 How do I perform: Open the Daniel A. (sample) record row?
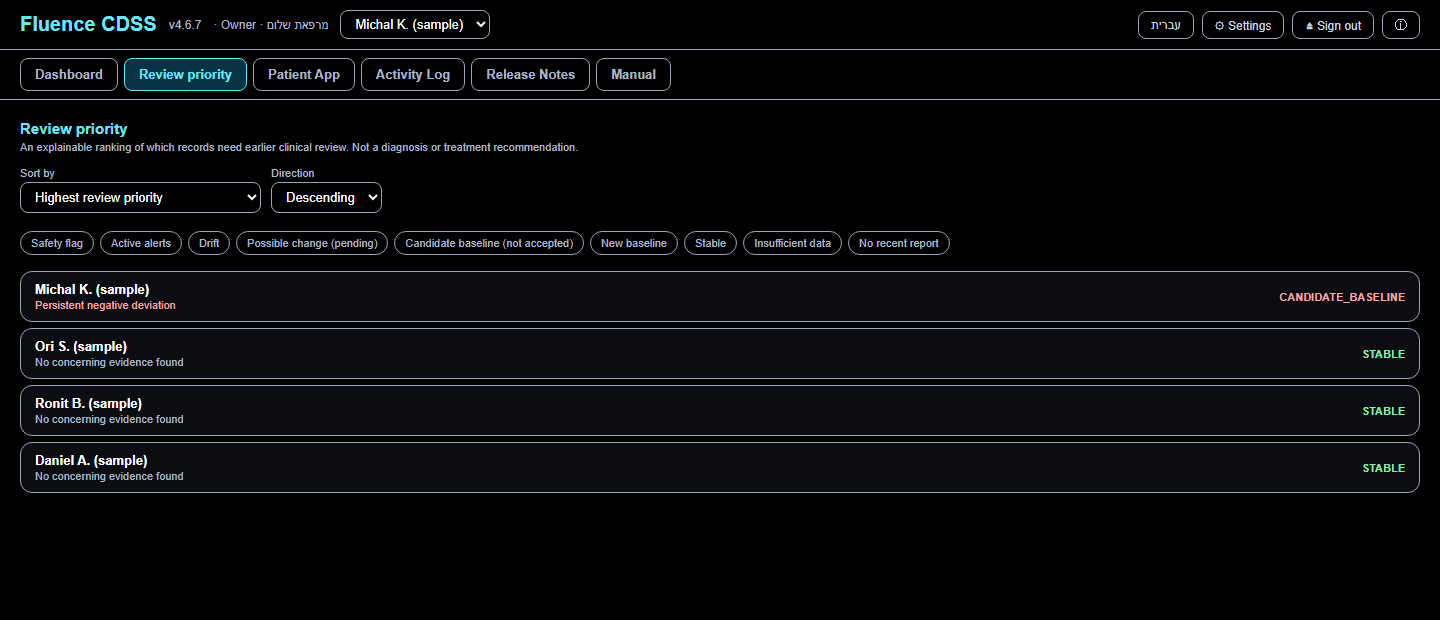click(x=720, y=468)
